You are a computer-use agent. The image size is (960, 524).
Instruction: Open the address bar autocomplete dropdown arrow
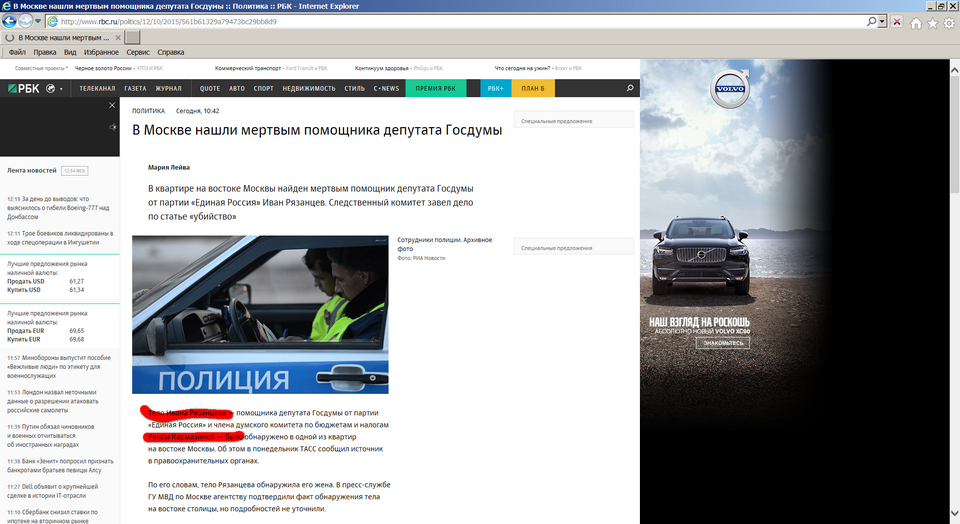tap(882, 21)
